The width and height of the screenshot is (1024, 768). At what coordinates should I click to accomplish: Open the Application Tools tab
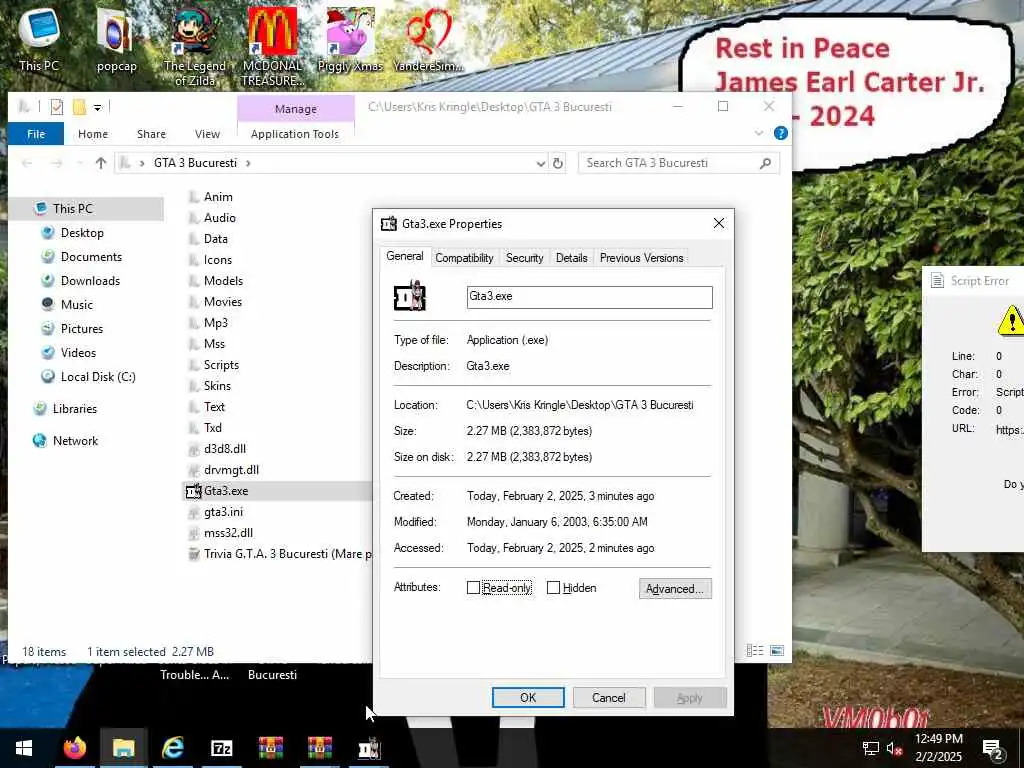(x=295, y=134)
